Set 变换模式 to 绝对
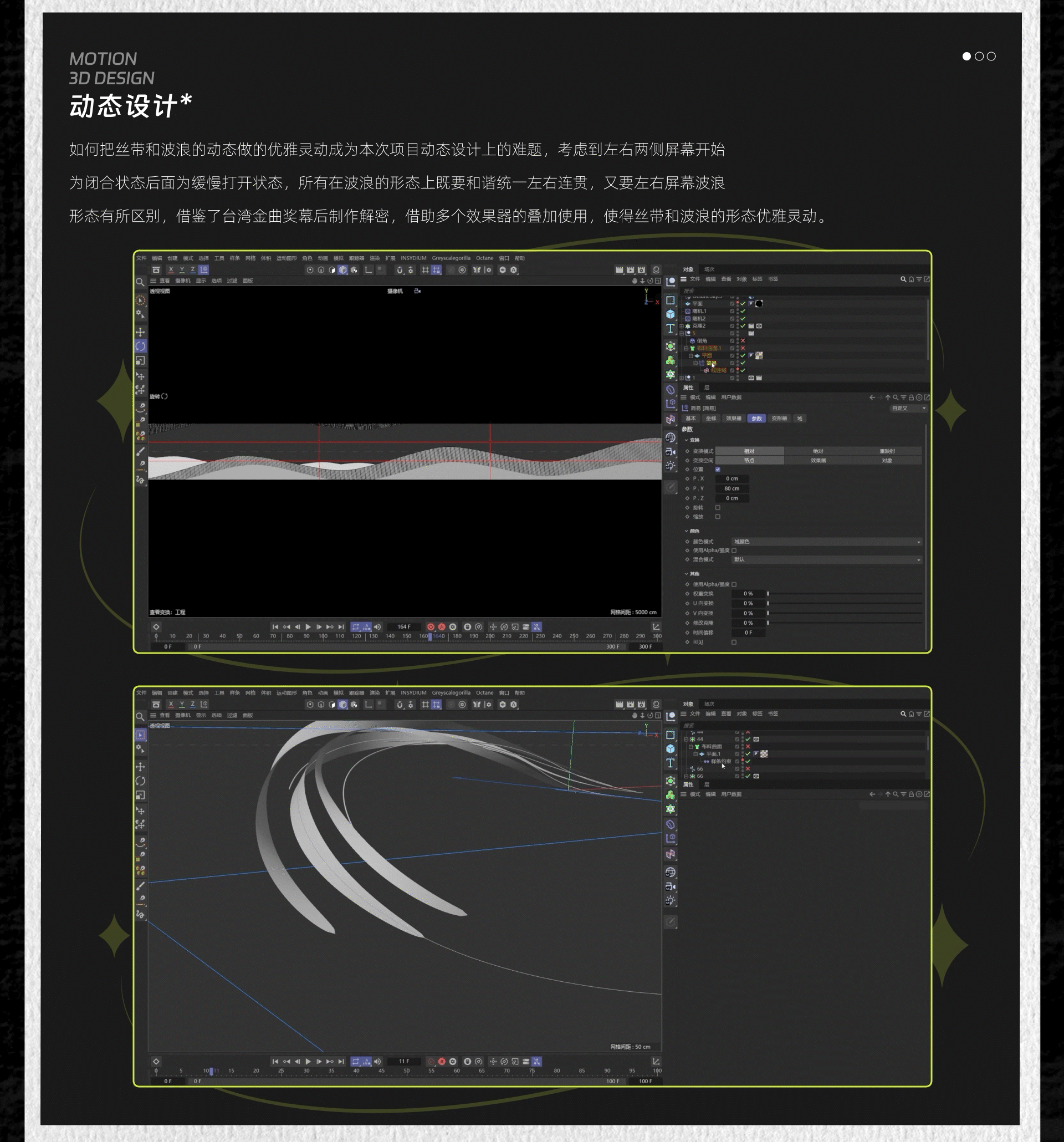This screenshot has height=1142, width=1064. (819, 451)
